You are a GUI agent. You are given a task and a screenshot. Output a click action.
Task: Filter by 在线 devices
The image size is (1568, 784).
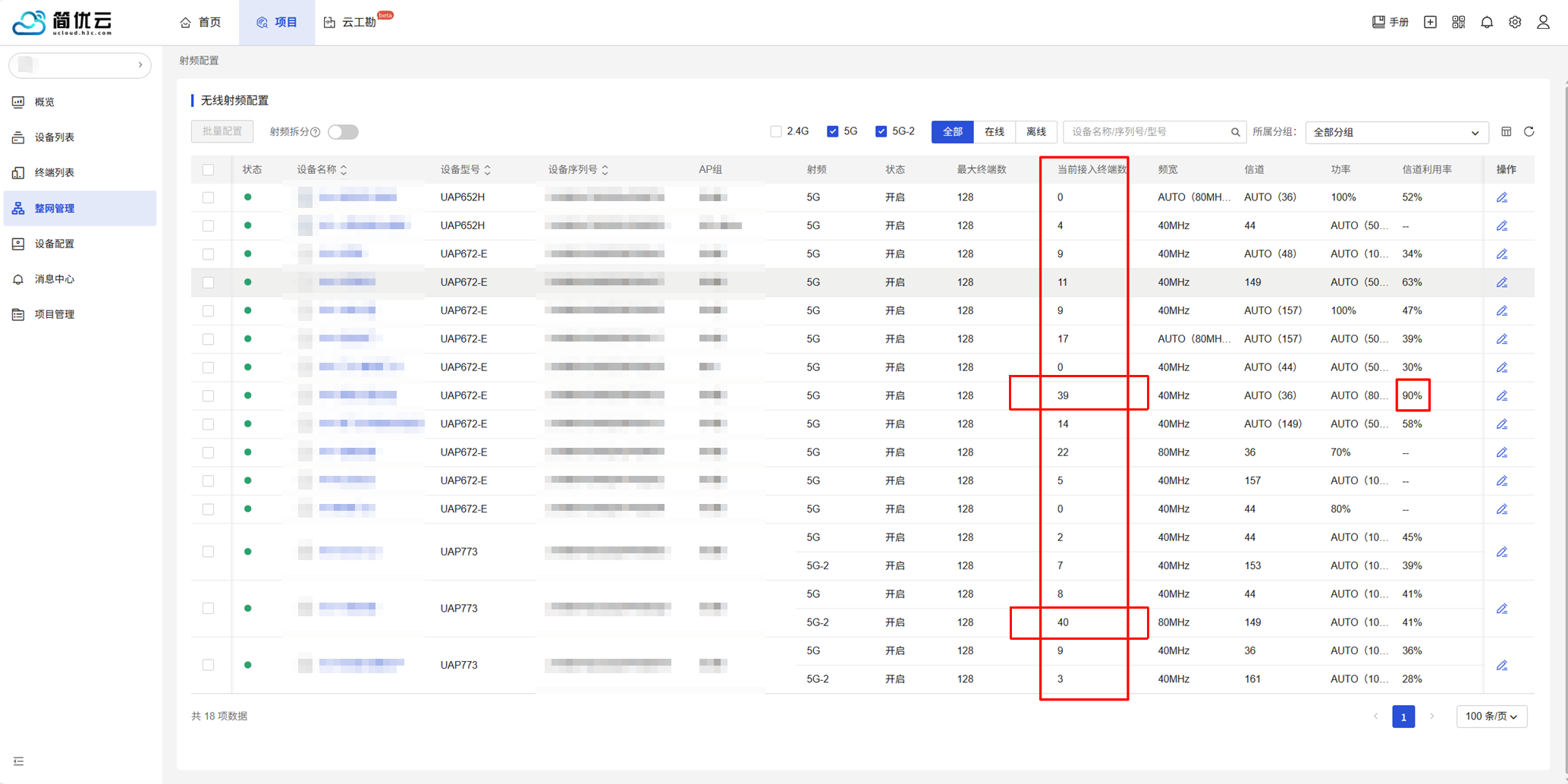pos(994,132)
